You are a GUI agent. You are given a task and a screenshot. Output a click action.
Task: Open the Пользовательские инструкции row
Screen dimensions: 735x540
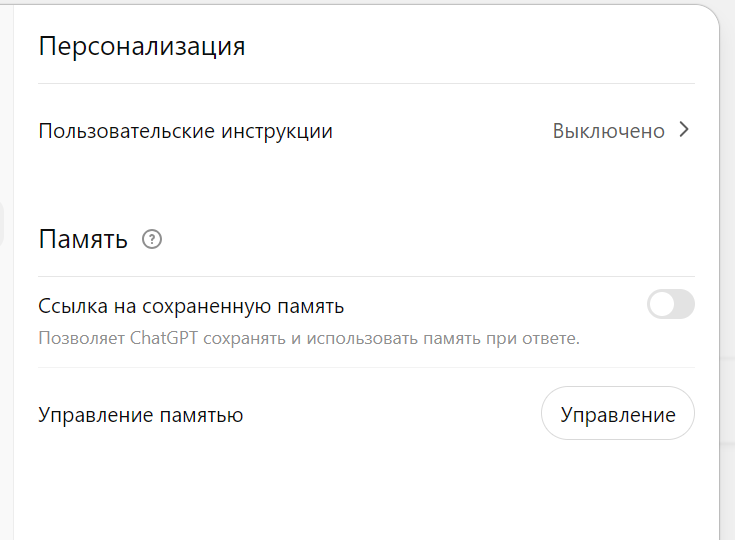(x=366, y=131)
